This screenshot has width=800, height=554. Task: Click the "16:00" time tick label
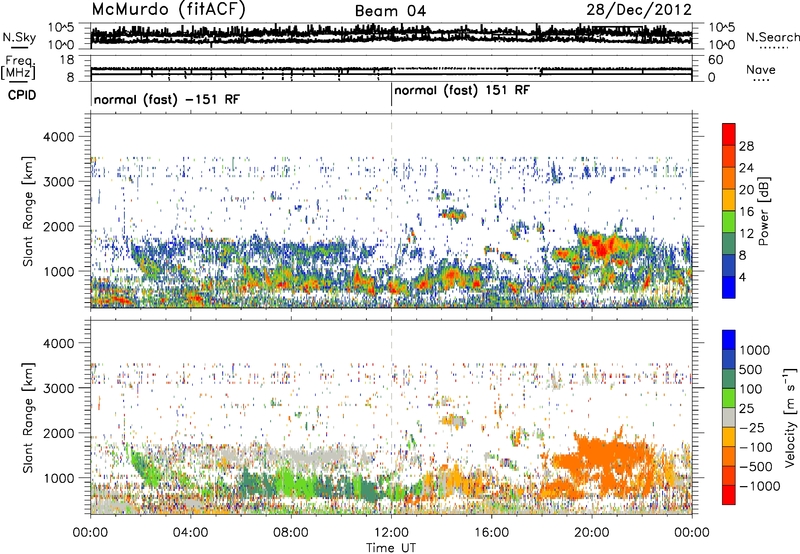pyautogui.click(x=491, y=533)
